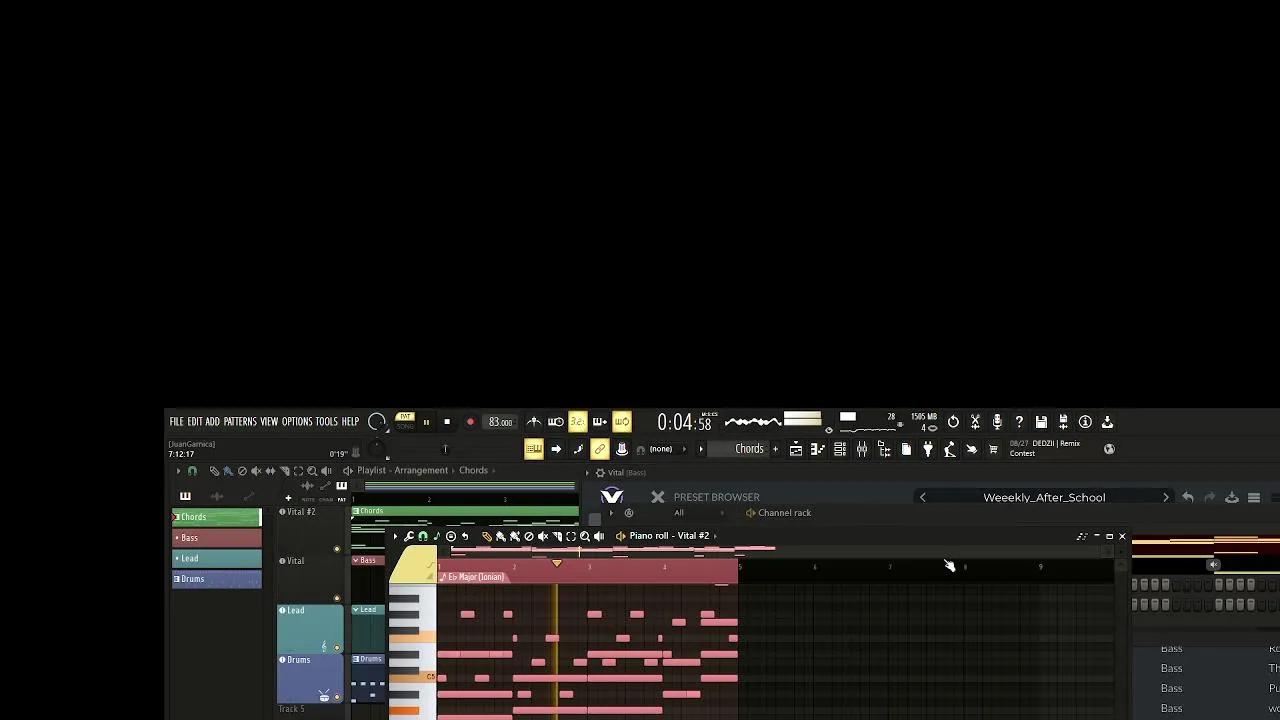Open the browser tree icon
The width and height of the screenshot is (1280, 720).
click(884, 449)
